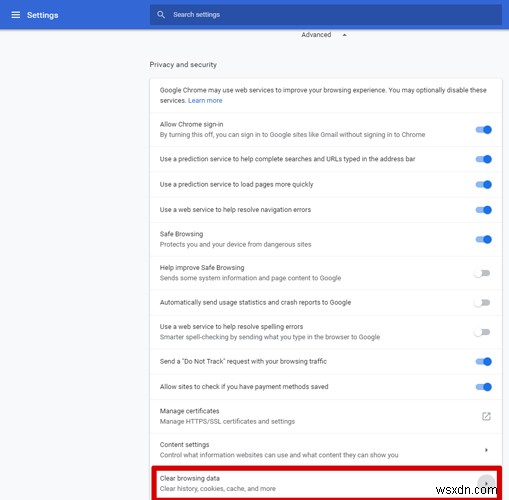Disable Safe Browsing switch
The image size is (509, 500).
(483, 239)
